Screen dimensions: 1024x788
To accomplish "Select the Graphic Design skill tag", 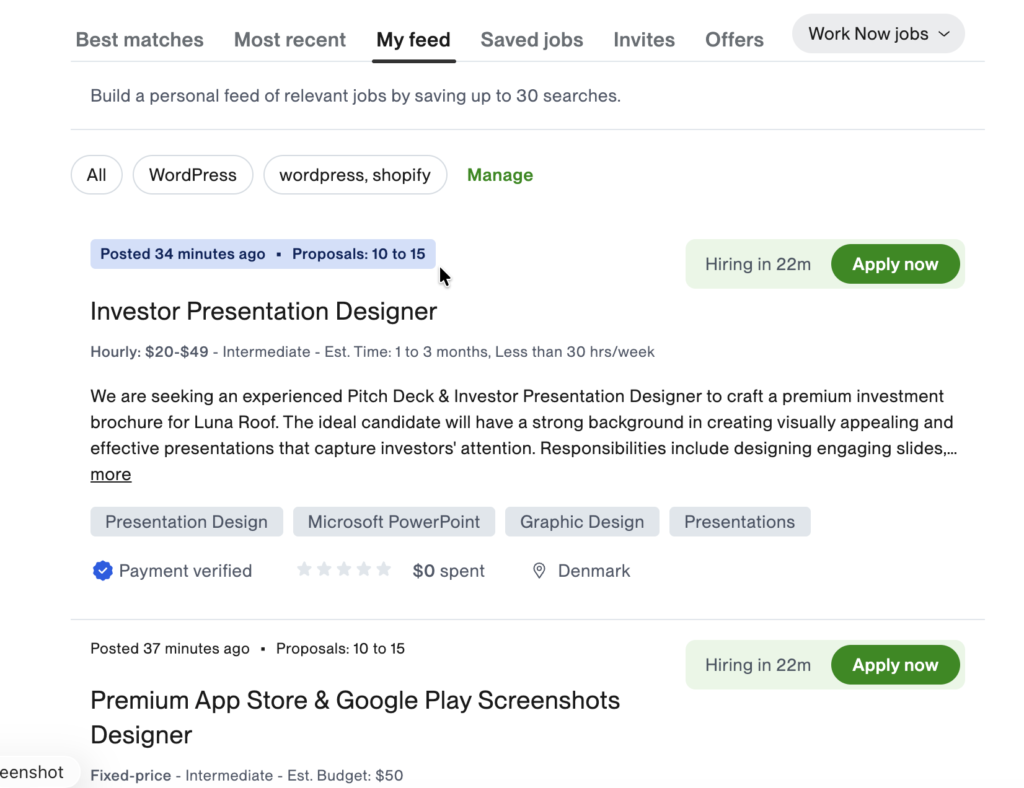I will (x=582, y=522).
